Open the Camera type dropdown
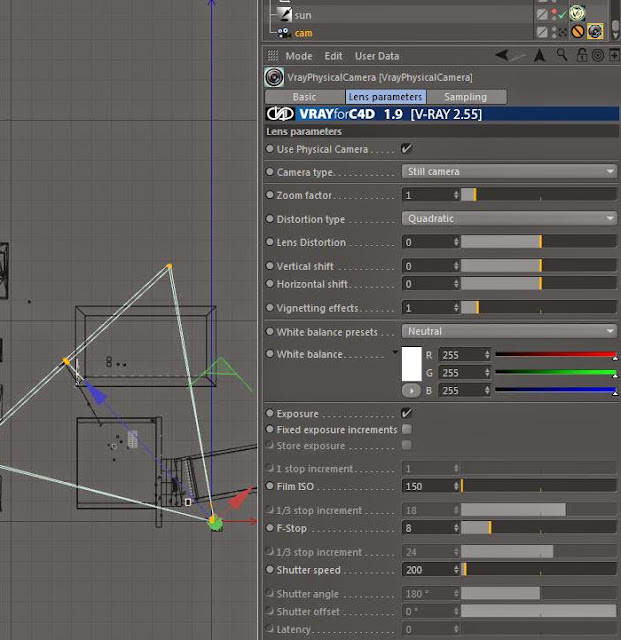The image size is (621, 640). (509, 171)
